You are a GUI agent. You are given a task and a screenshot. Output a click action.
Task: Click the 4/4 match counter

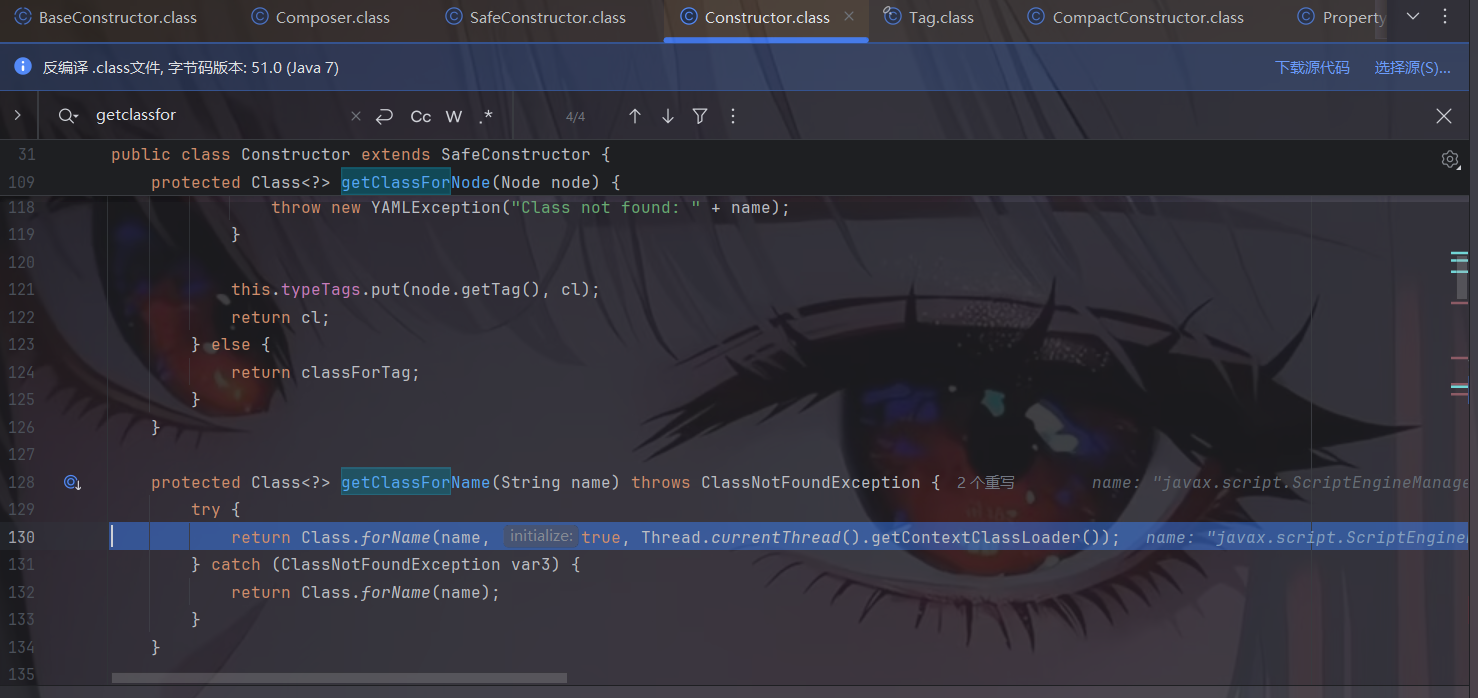(x=575, y=117)
